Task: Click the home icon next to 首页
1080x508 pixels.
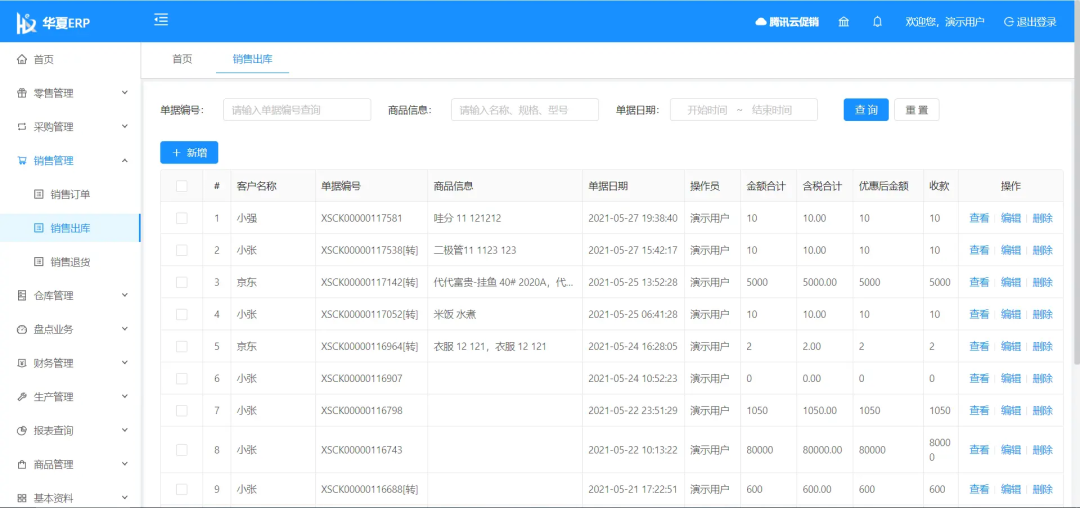Action: [21, 60]
